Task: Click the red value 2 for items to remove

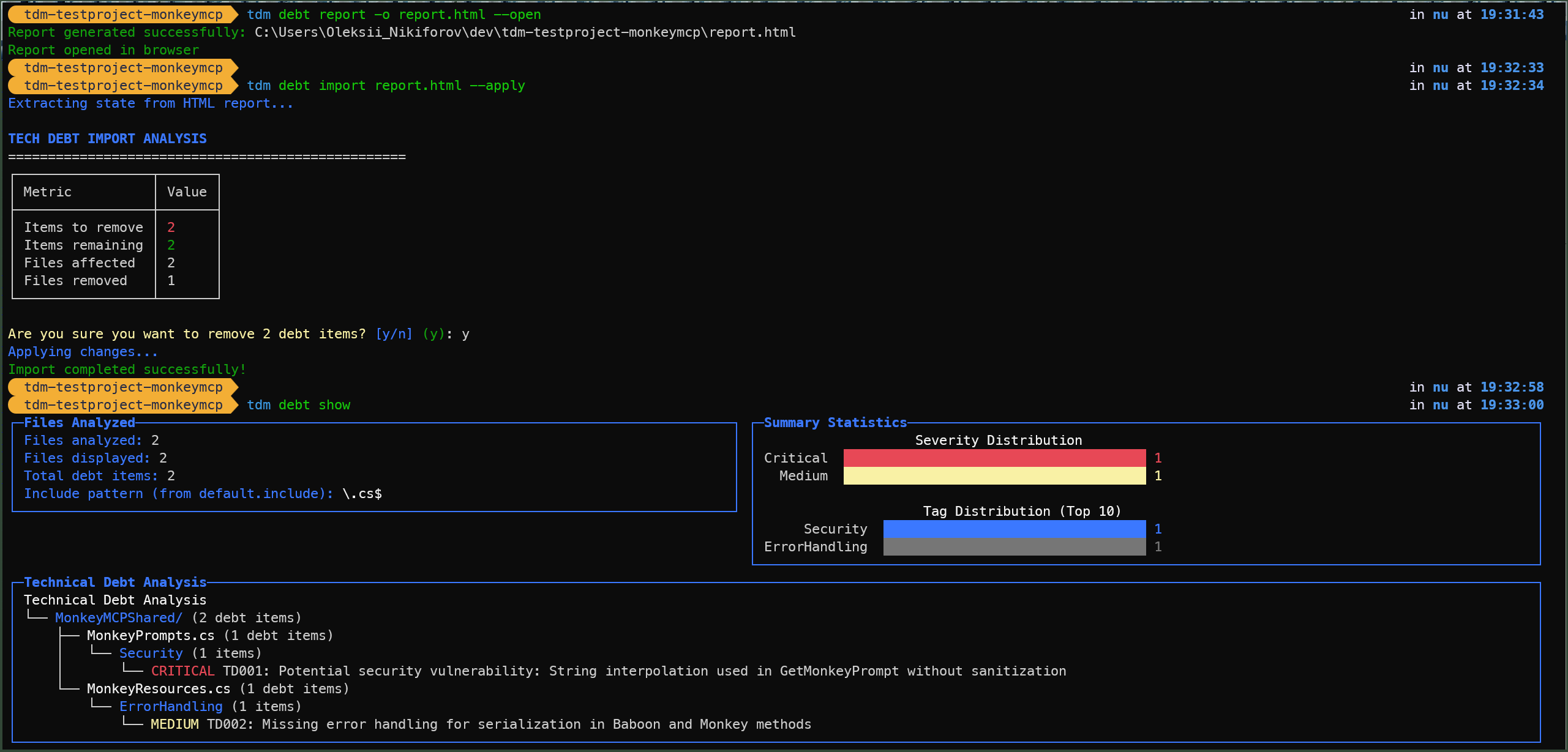Action: 171,228
